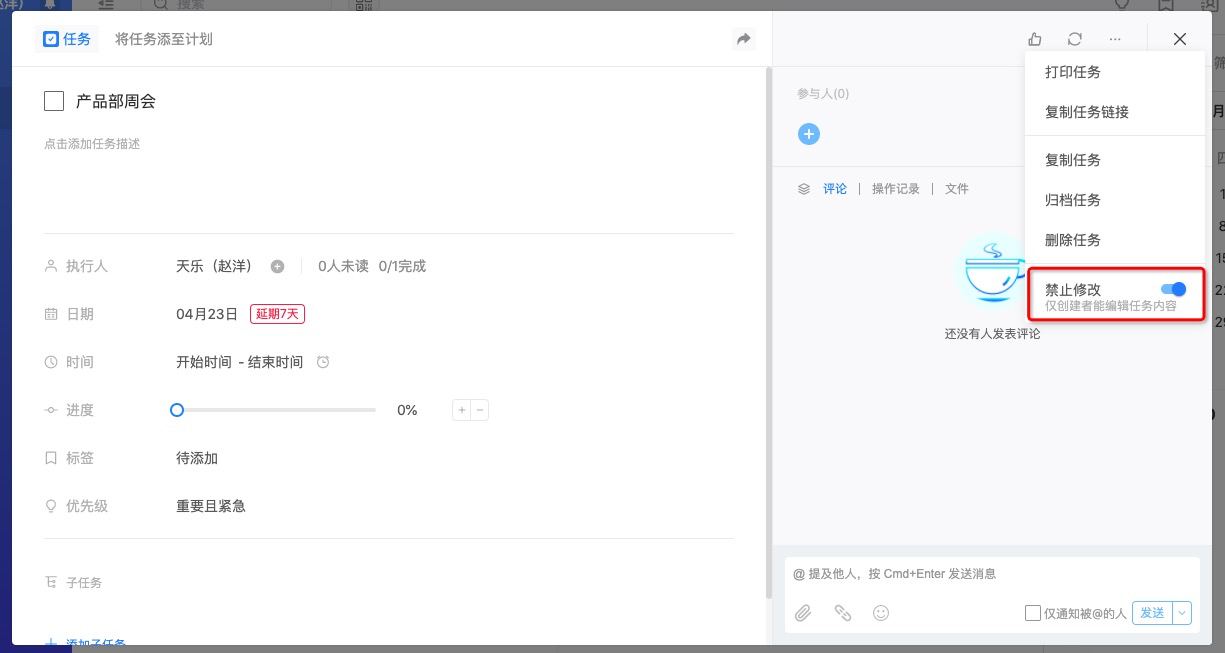Screen dimensions: 1225x653
Task: Select 删除任务 from the menu
Action: (x=1073, y=240)
